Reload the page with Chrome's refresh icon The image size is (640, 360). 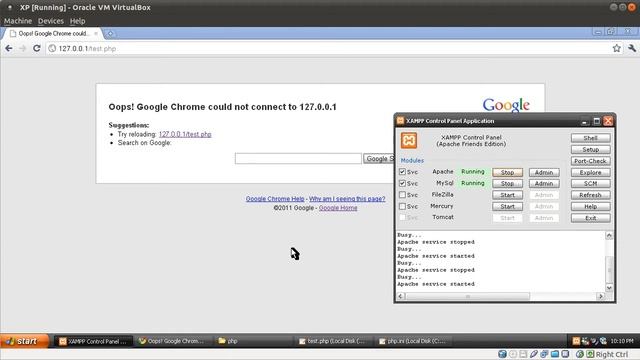tap(36, 48)
